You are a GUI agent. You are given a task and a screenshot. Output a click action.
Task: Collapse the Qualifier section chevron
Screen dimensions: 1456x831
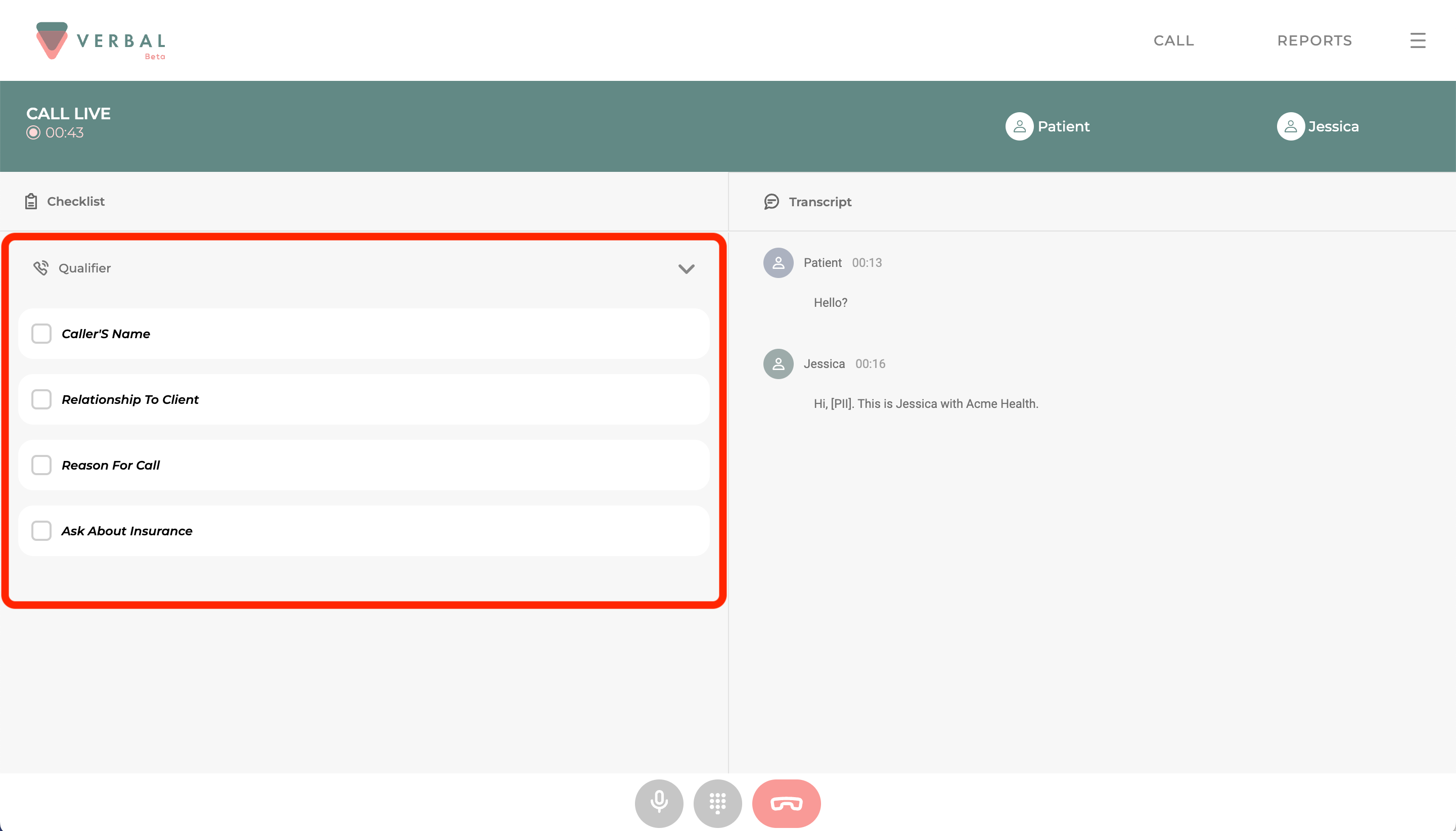pyautogui.click(x=686, y=269)
